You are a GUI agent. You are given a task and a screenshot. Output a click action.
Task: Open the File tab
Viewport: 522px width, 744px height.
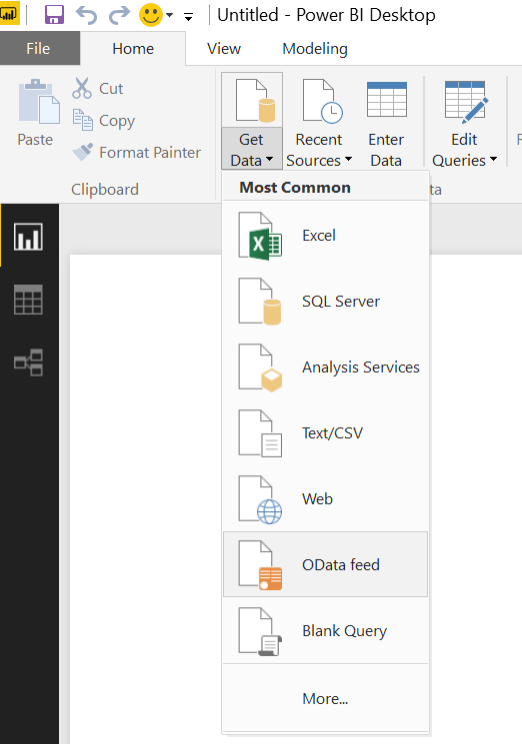tap(38, 48)
